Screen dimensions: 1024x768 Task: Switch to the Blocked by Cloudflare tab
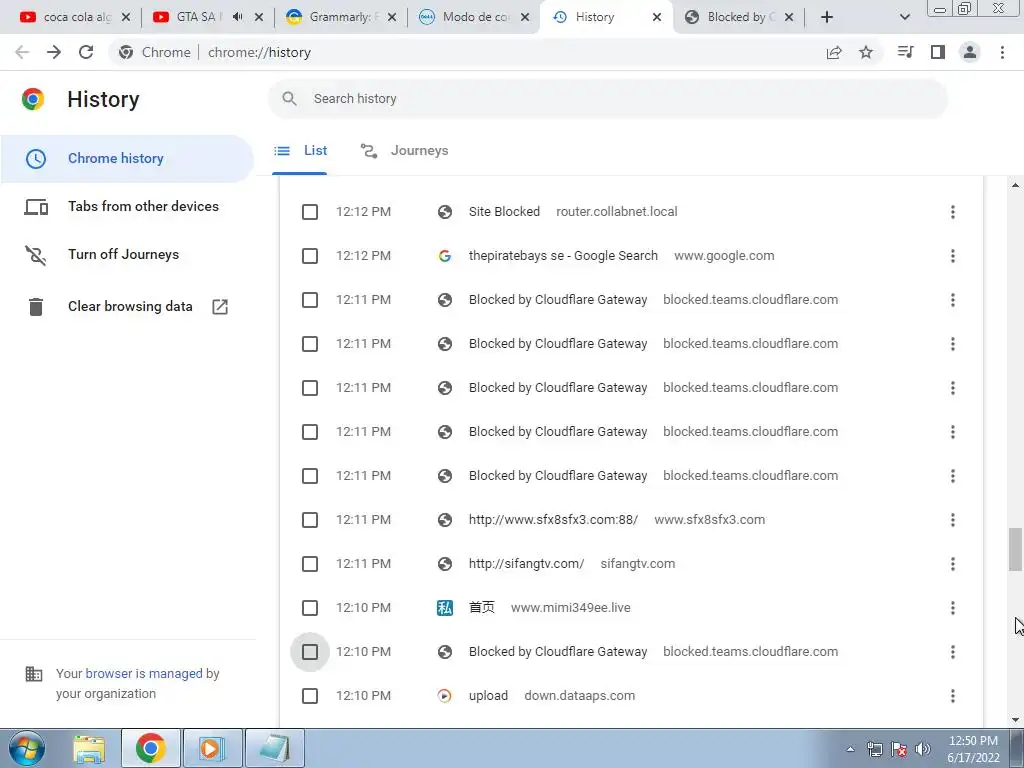pyautogui.click(x=738, y=17)
